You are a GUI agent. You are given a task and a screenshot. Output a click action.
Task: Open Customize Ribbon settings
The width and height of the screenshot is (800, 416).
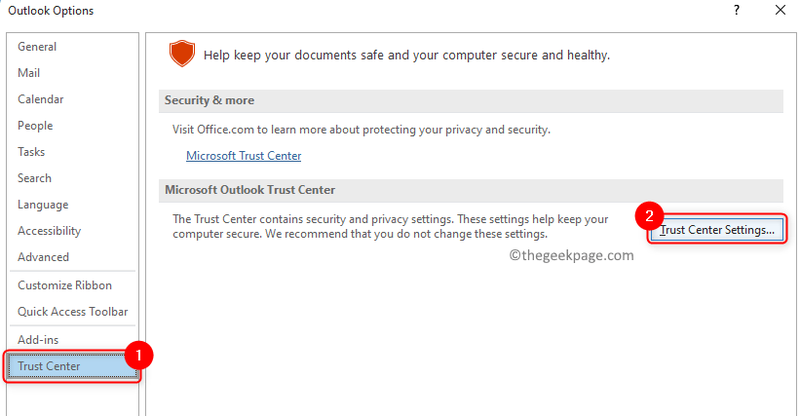[72, 285]
